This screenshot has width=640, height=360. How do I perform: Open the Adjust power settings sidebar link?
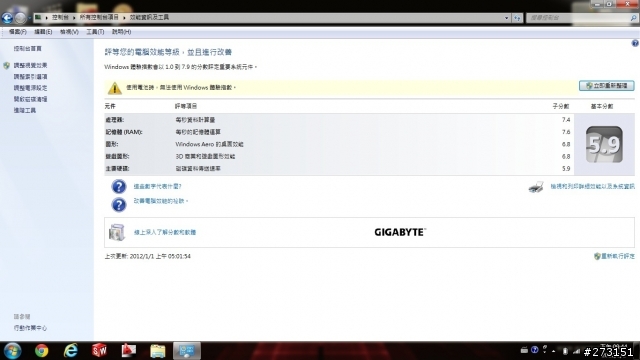[30, 88]
